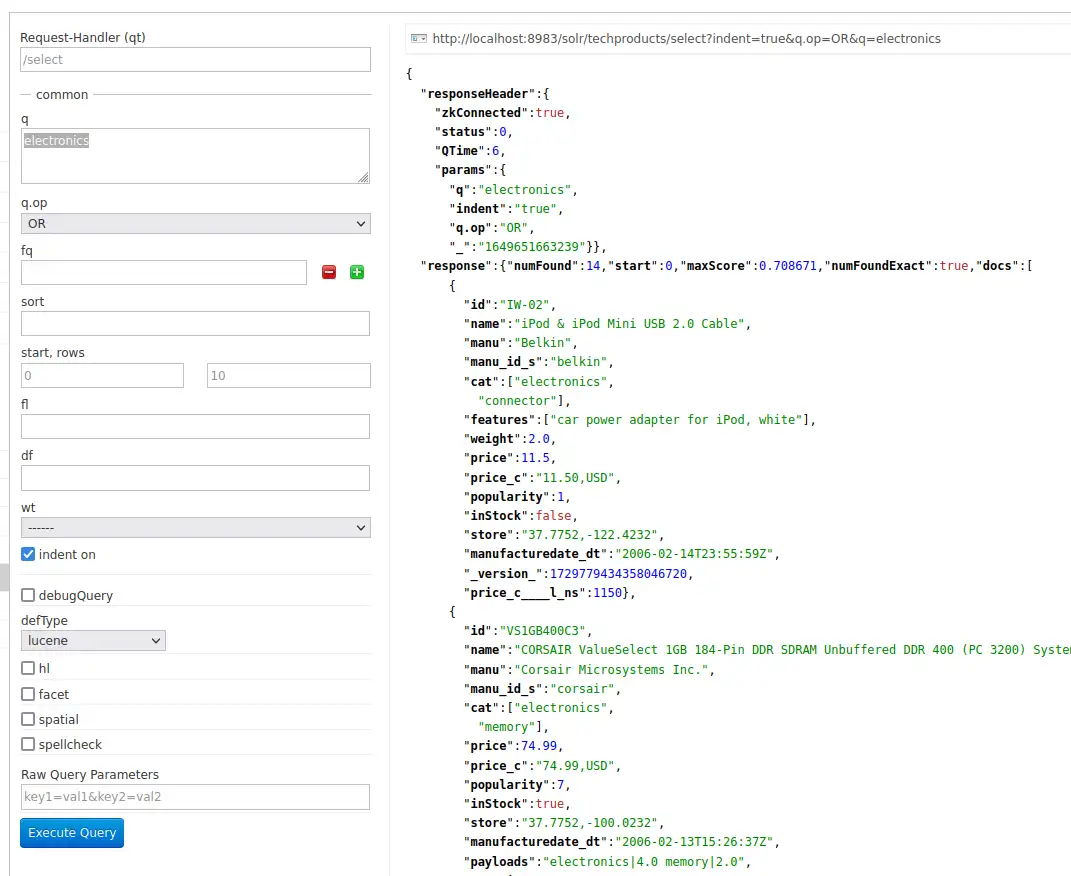Grab the q textarea resize handle

363,178
